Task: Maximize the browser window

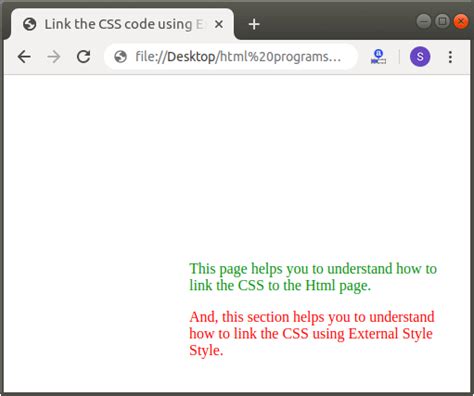Action: (x=442, y=21)
